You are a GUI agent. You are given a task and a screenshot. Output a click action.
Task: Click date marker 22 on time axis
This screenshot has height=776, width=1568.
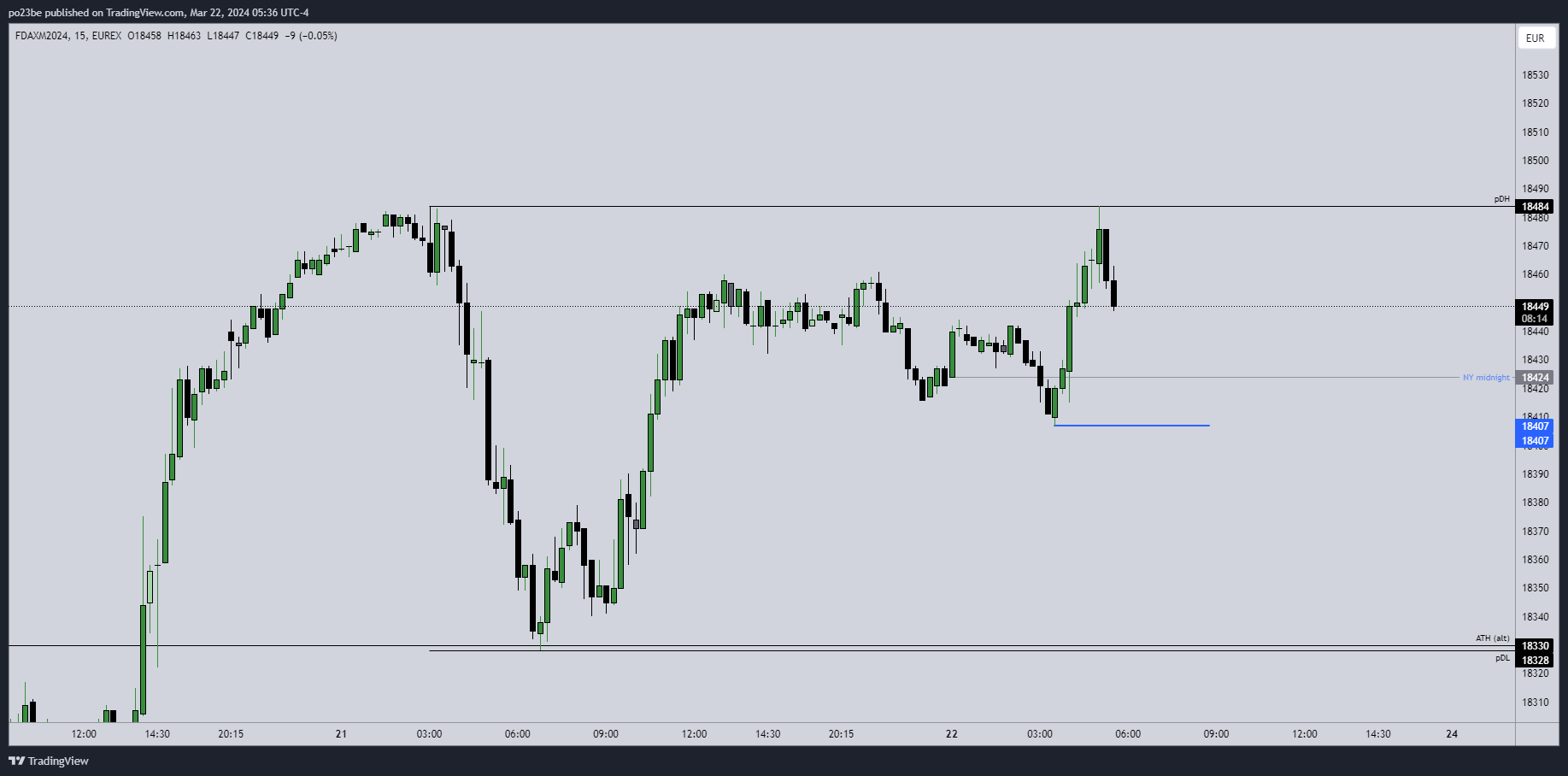point(951,734)
